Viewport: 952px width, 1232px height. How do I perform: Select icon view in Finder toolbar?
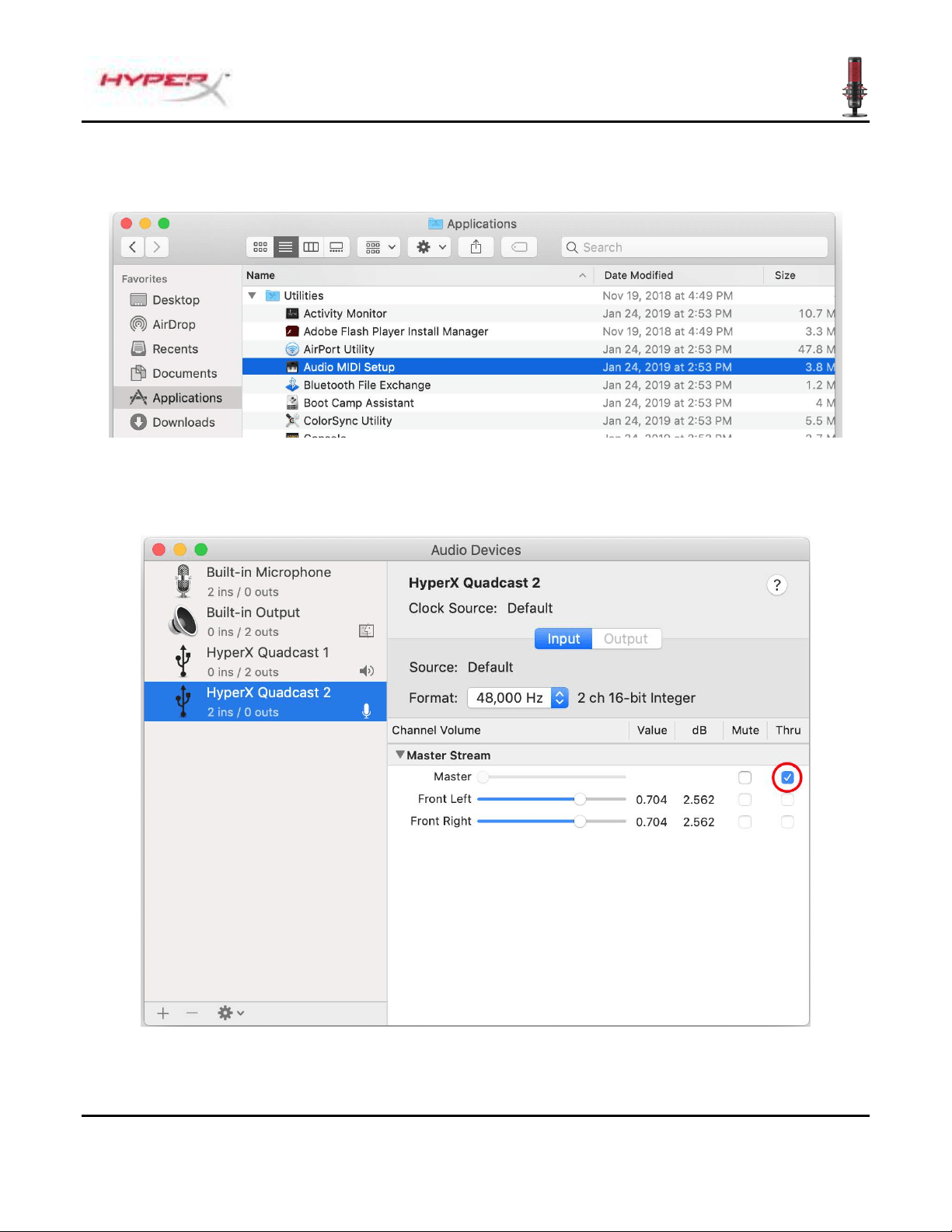coord(260,247)
